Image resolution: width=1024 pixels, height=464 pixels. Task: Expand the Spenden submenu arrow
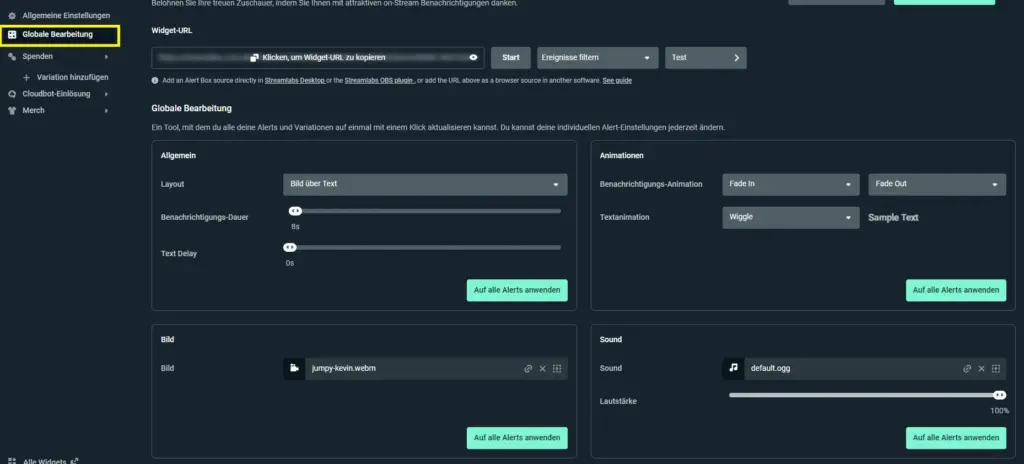pyautogui.click(x=106, y=57)
